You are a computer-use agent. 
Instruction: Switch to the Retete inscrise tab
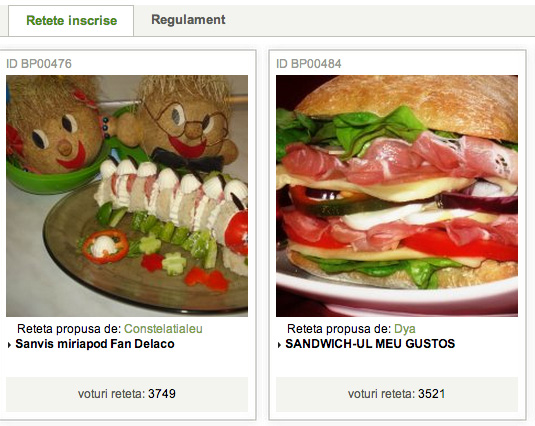(x=71, y=20)
